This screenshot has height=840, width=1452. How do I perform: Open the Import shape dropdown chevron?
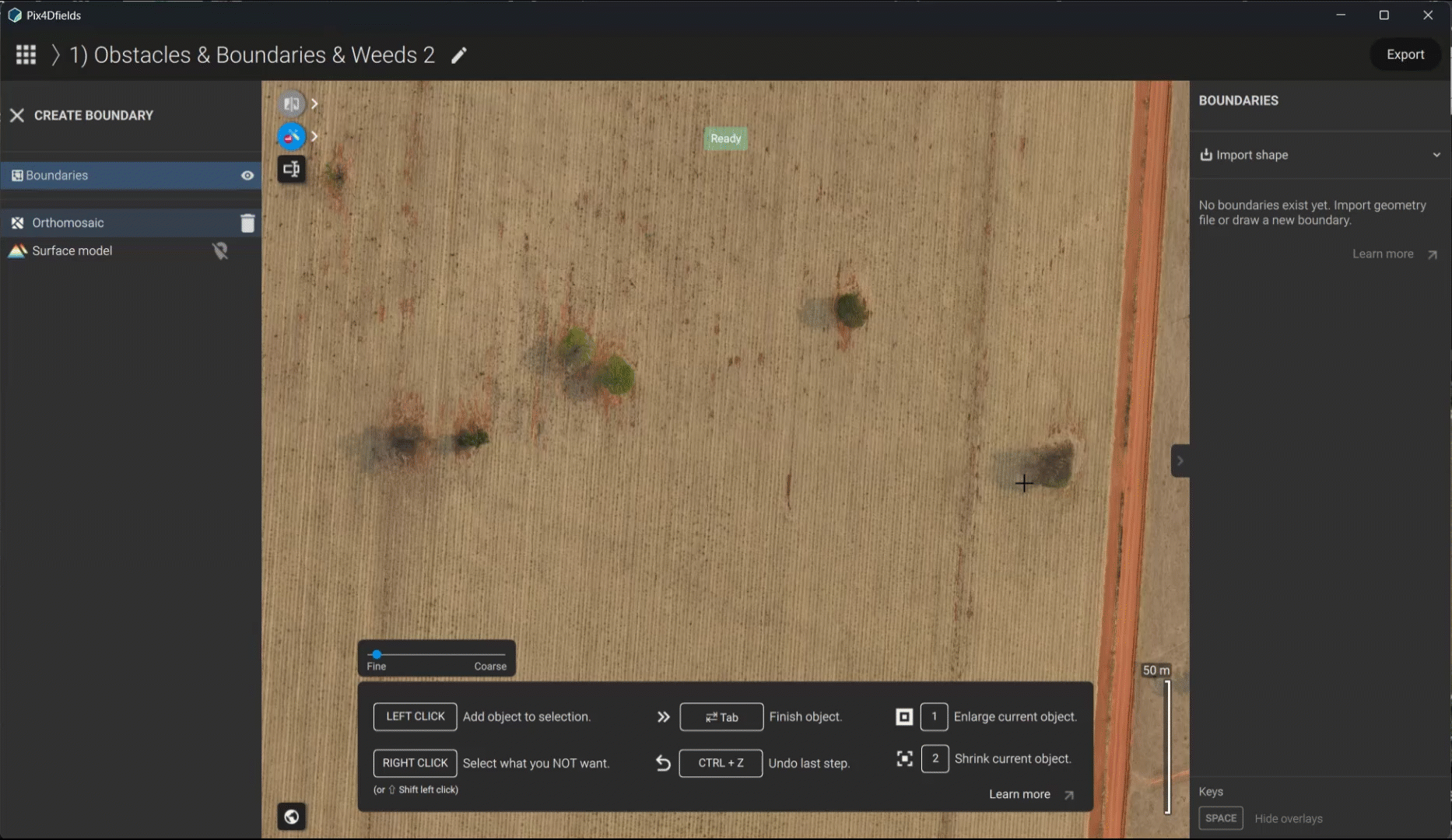click(x=1436, y=155)
